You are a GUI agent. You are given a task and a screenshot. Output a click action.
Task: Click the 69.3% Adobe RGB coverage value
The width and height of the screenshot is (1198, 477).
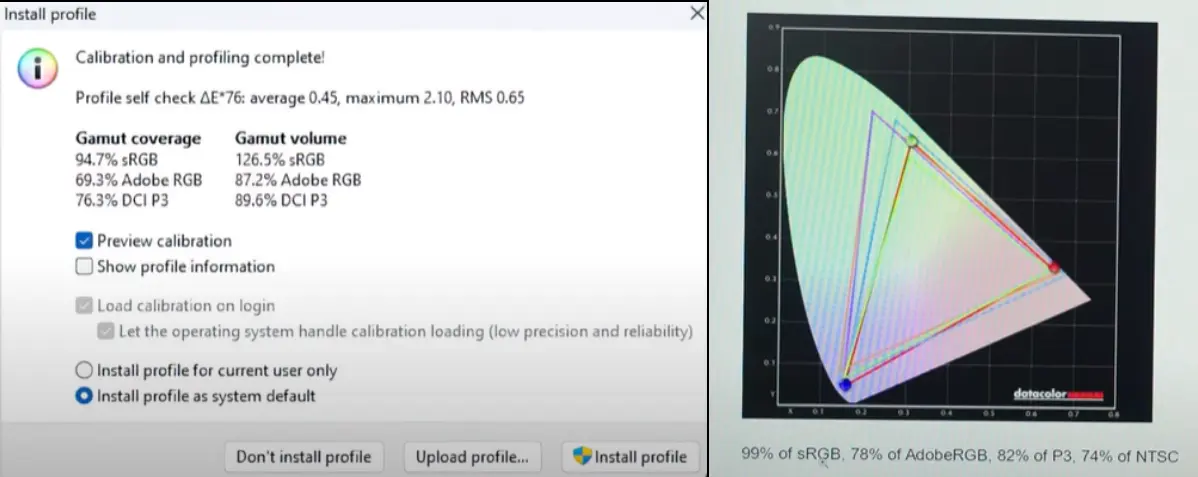pyautogui.click(x=139, y=180)
